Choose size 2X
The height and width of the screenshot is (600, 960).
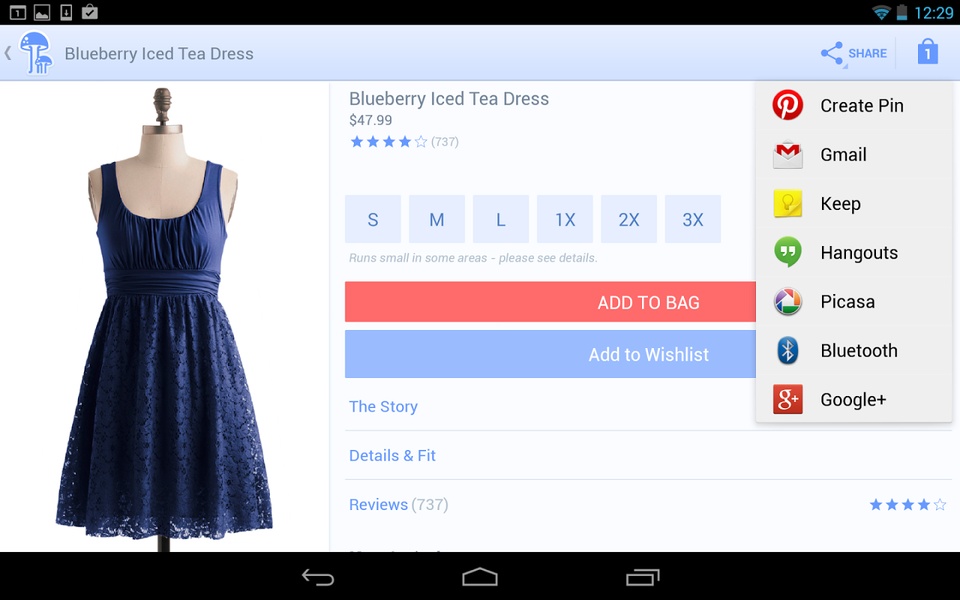[x=629, y=219]
